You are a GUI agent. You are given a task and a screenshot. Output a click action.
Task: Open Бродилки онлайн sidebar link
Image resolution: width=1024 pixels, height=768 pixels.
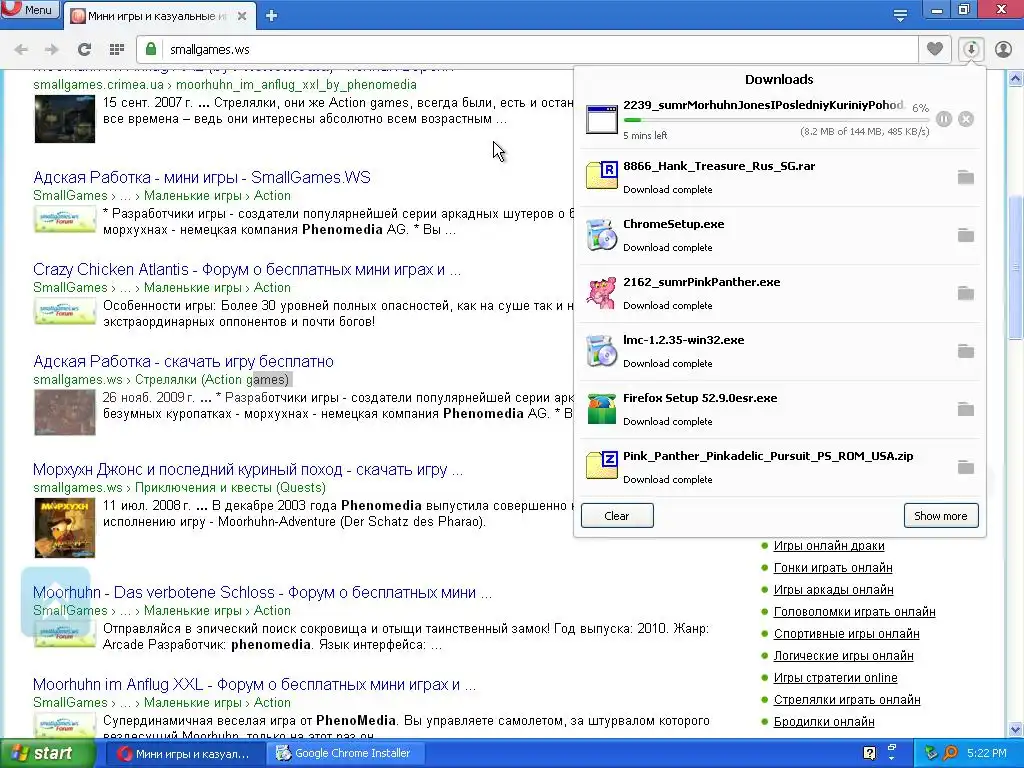coord(824,722)
